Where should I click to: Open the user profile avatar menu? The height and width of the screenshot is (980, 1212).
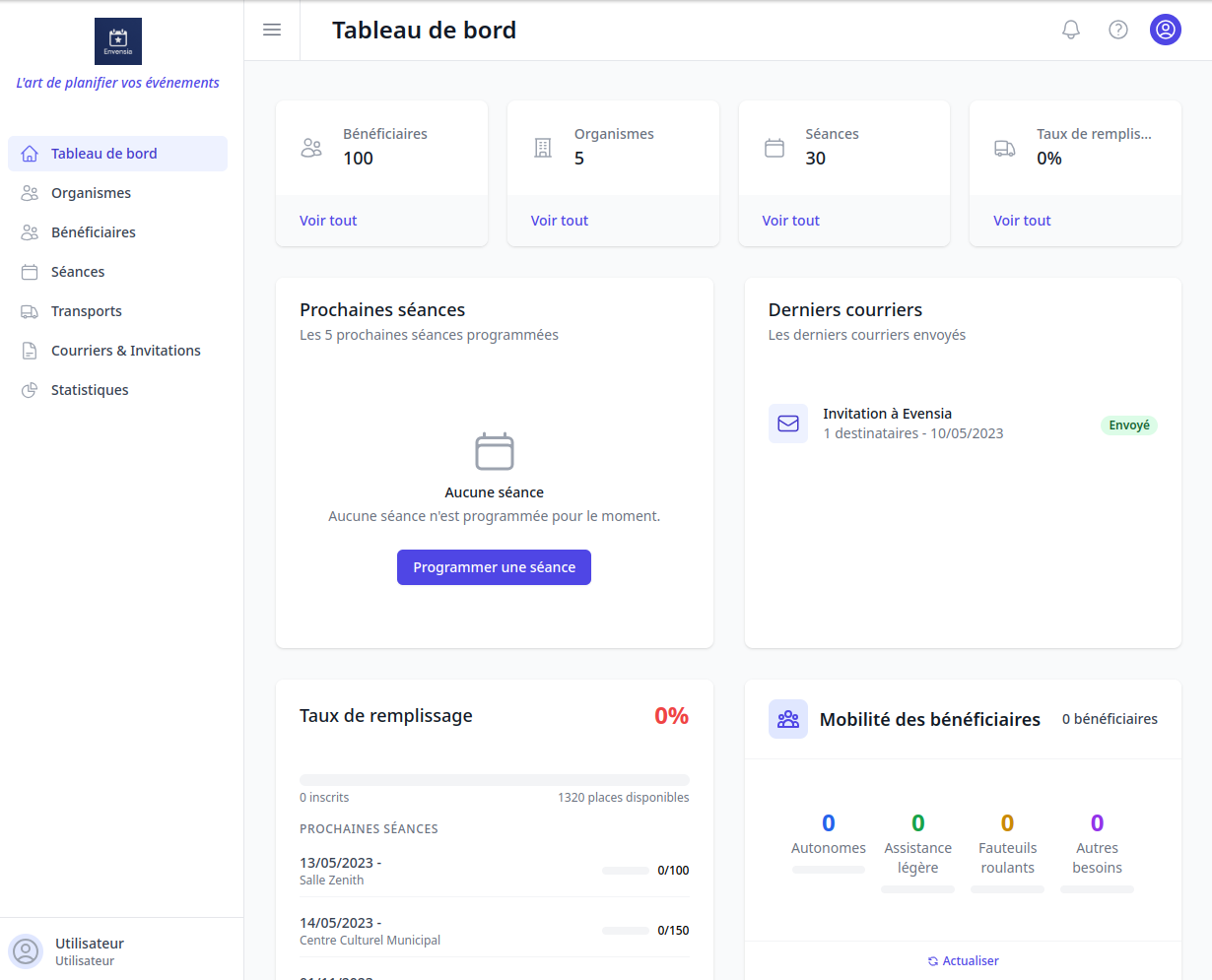tap(1166, 30)
